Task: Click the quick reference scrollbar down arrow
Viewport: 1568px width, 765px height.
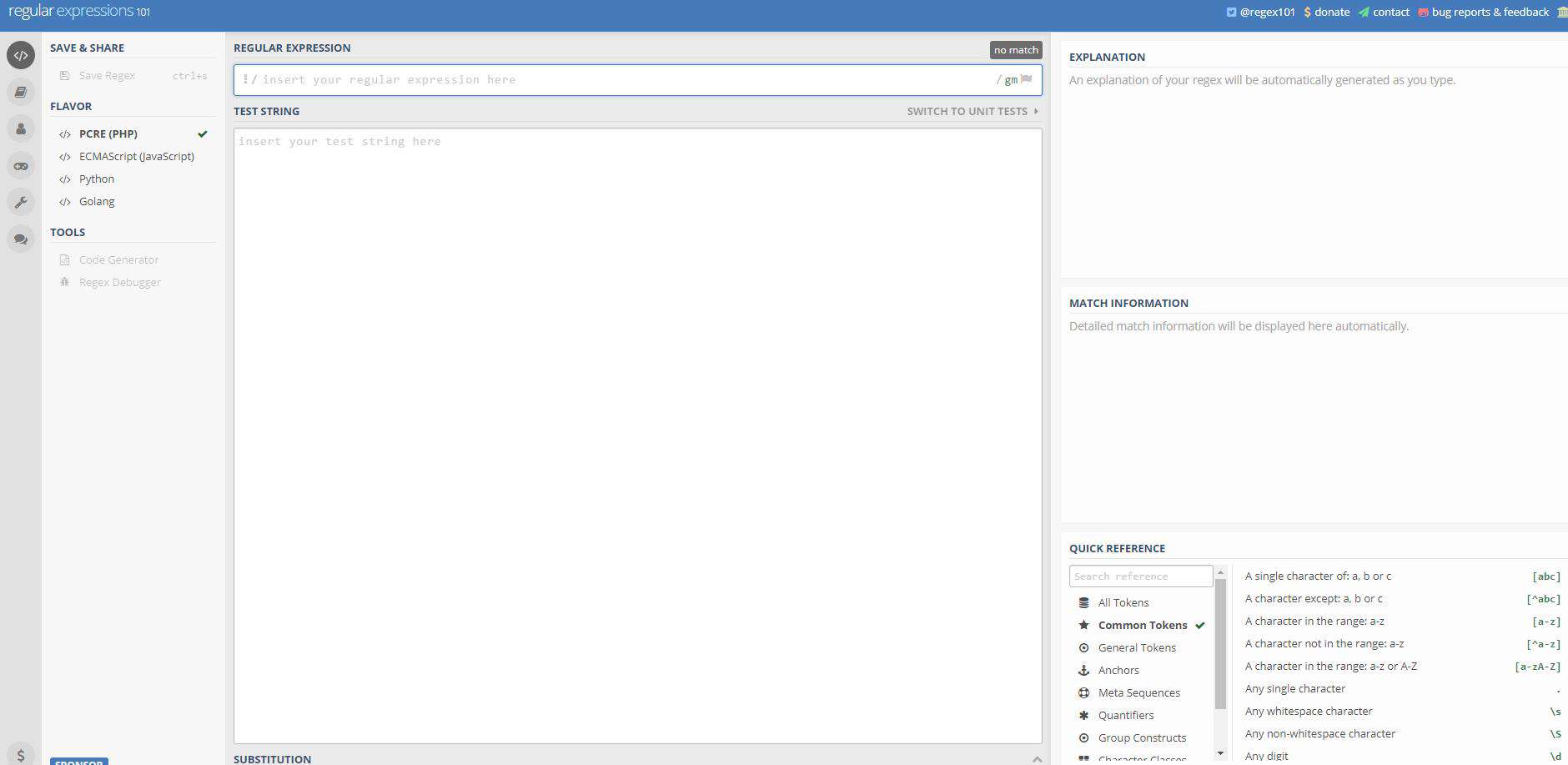Action: pos(1220,753)
